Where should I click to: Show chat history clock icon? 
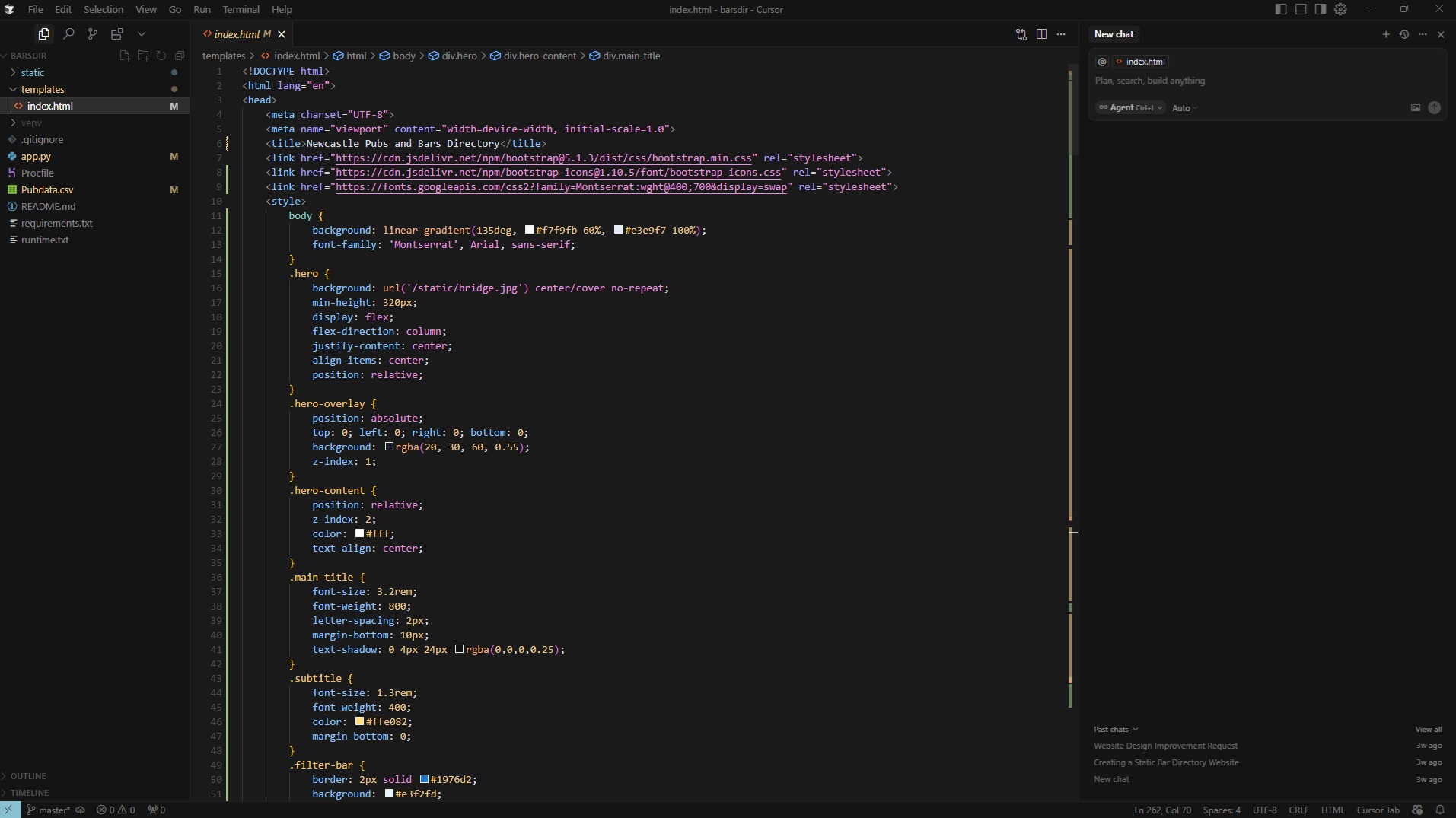(x=1404, y=34)
